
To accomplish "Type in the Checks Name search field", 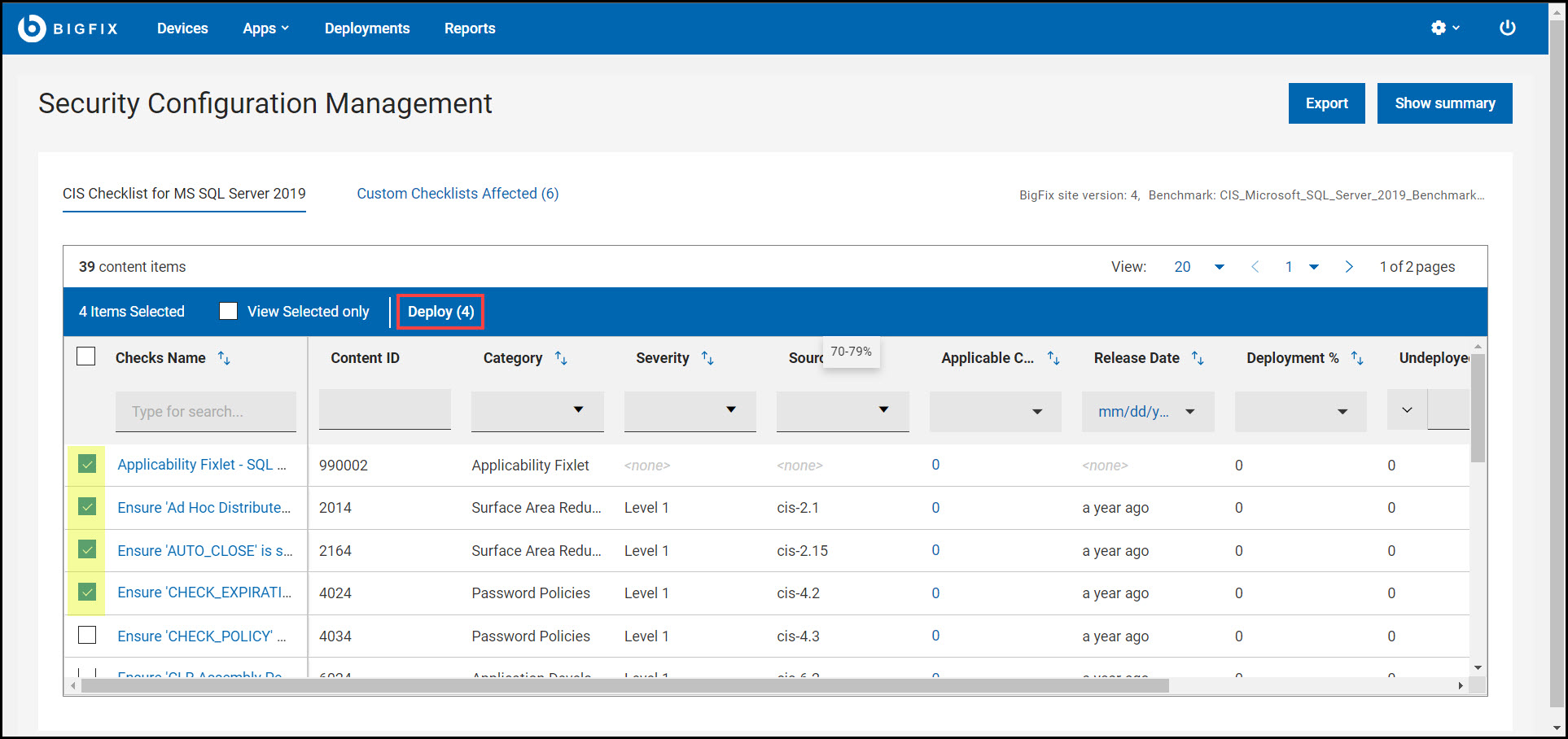I will [x=205, y=411].
